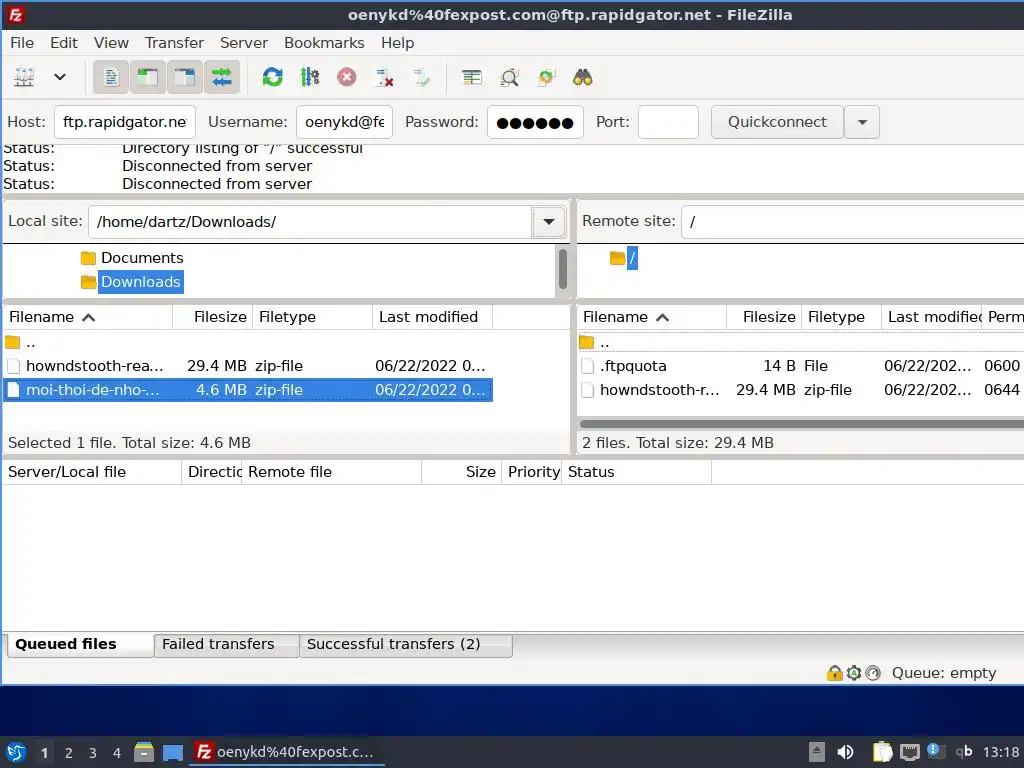Toggle transfer queue display
This screenshot has height=768, width=1024.
tap(222, 78)
